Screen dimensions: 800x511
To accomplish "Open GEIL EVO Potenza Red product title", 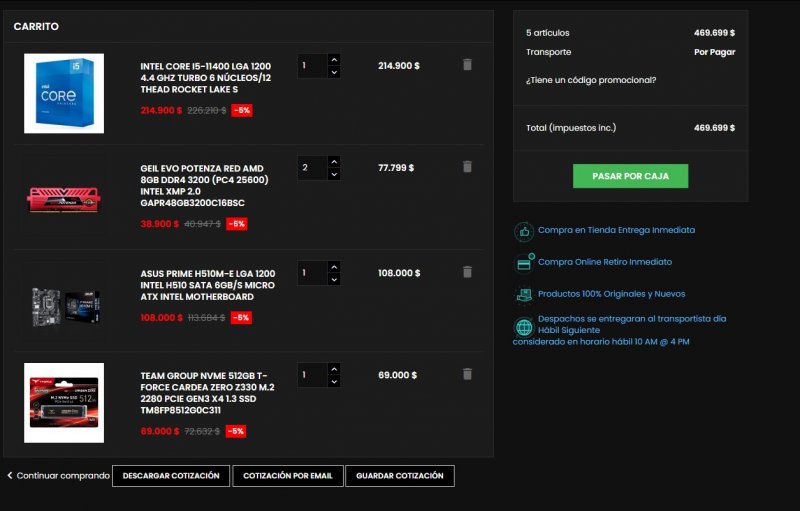I will click(204, 186).
